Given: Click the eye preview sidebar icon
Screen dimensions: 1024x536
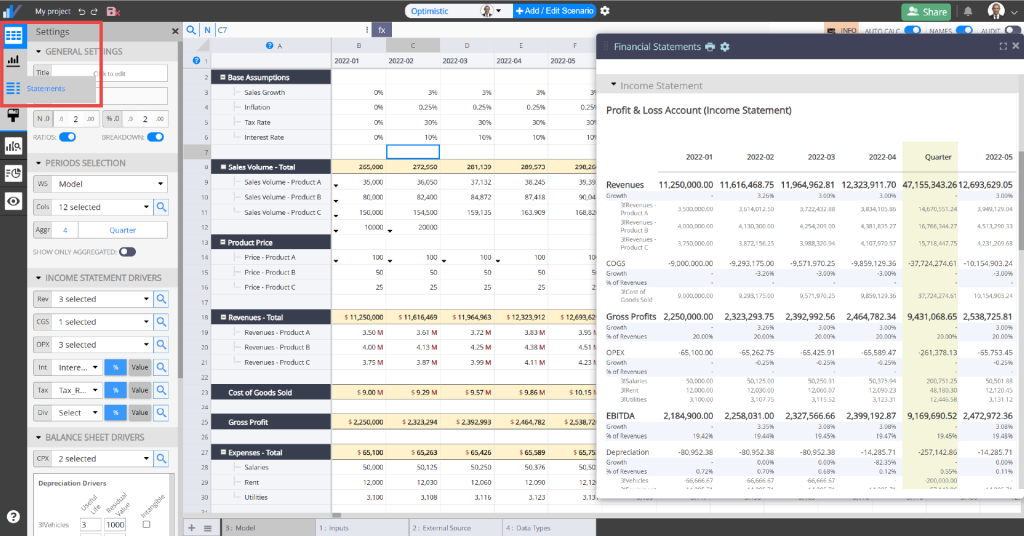Looking at the screenshot, I should pyautogui.click(x=13, y=201).
